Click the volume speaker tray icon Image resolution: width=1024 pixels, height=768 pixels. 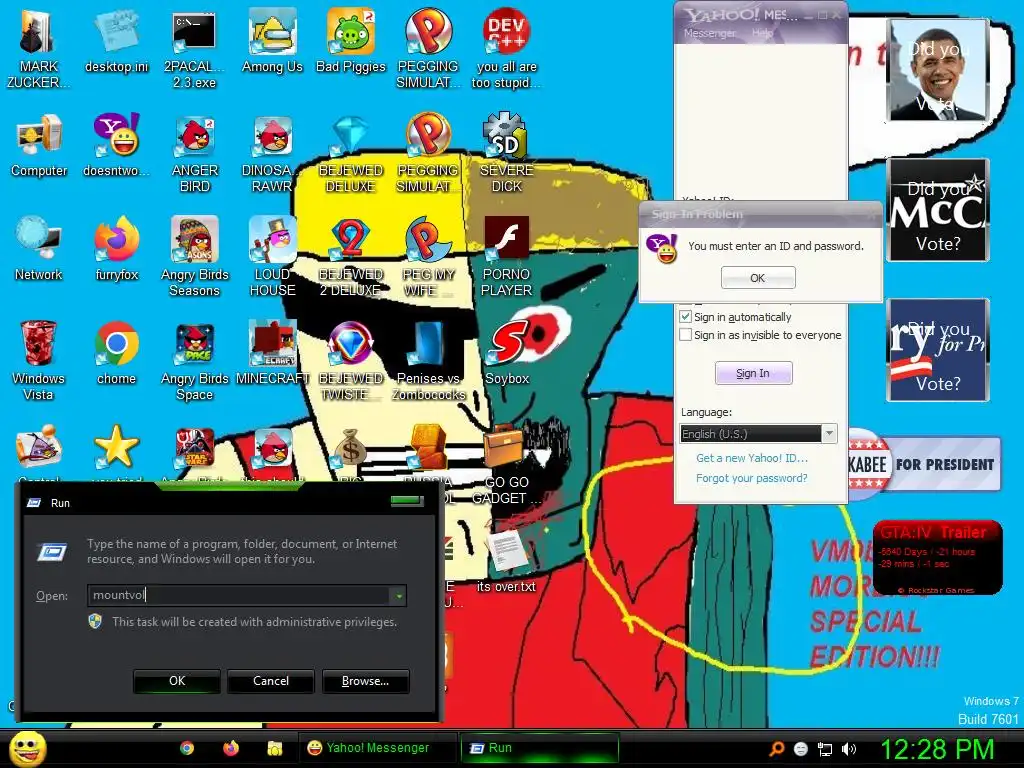pos(849,749)
